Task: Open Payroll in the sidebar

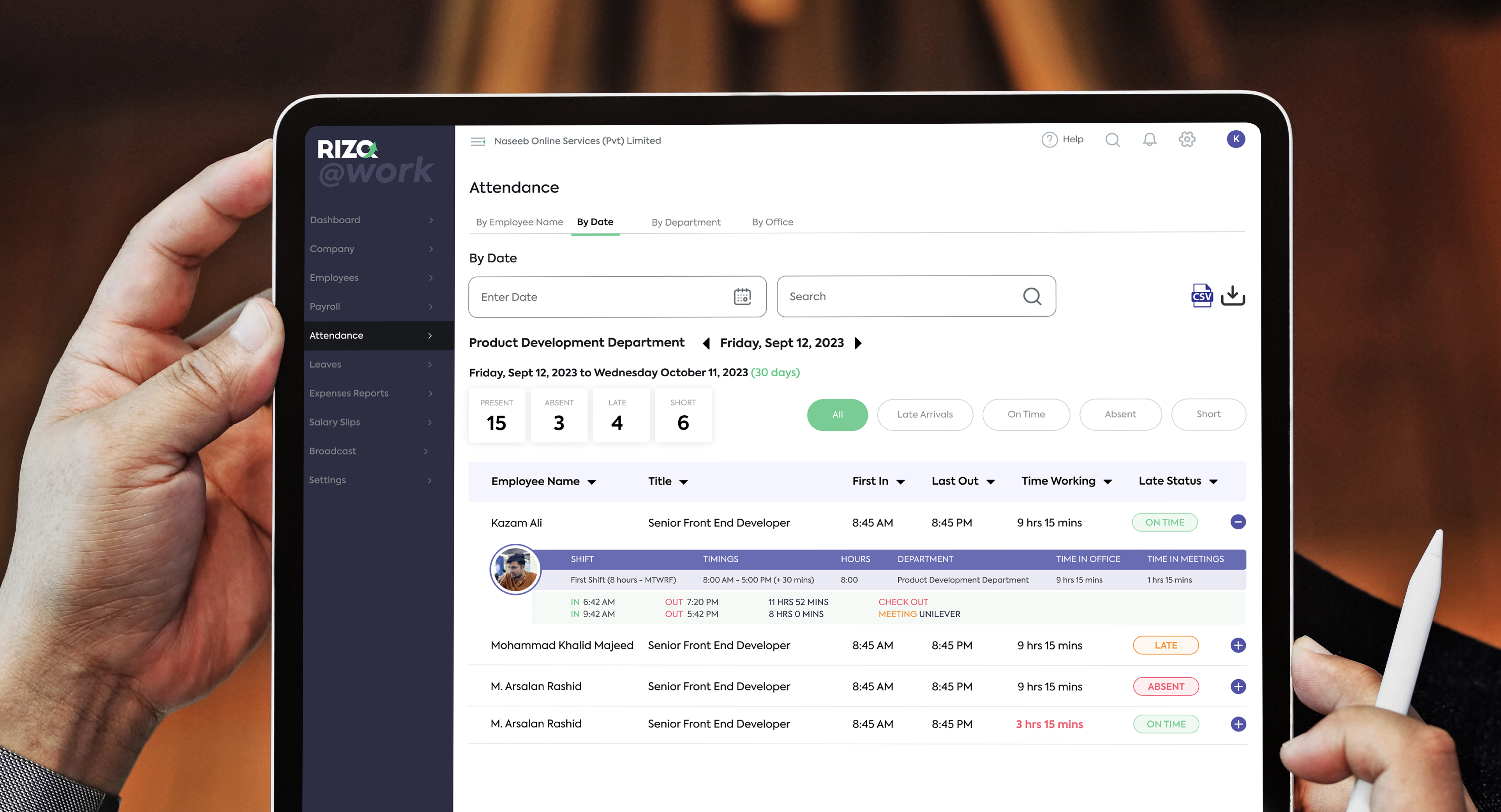Action: click(378, 307)
